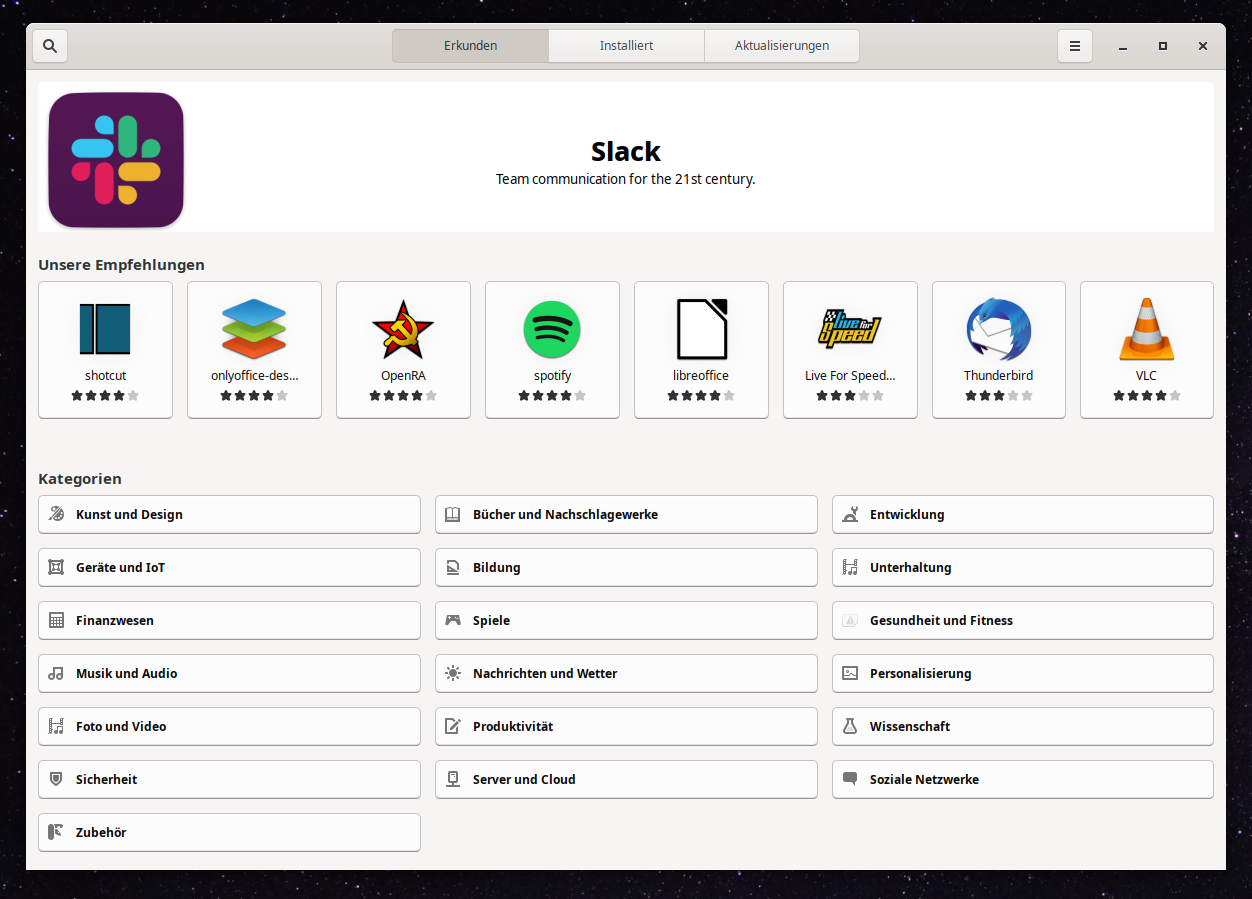This screenshot has height=899, width=1252.
Task: Click the 'Team communication for the 21st century.' text
Action: [626, 180]
